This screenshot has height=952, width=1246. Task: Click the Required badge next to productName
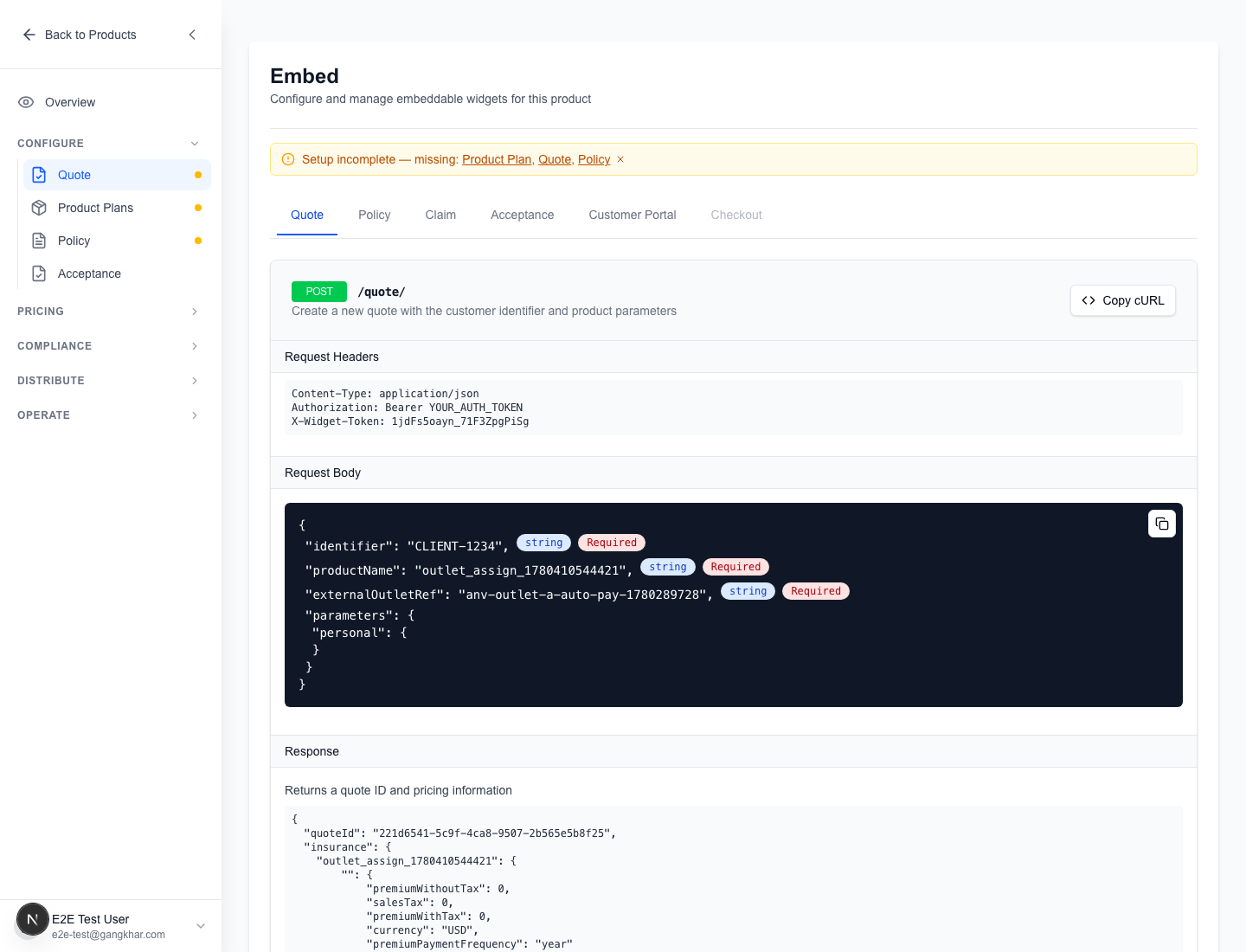pos(736,567)
